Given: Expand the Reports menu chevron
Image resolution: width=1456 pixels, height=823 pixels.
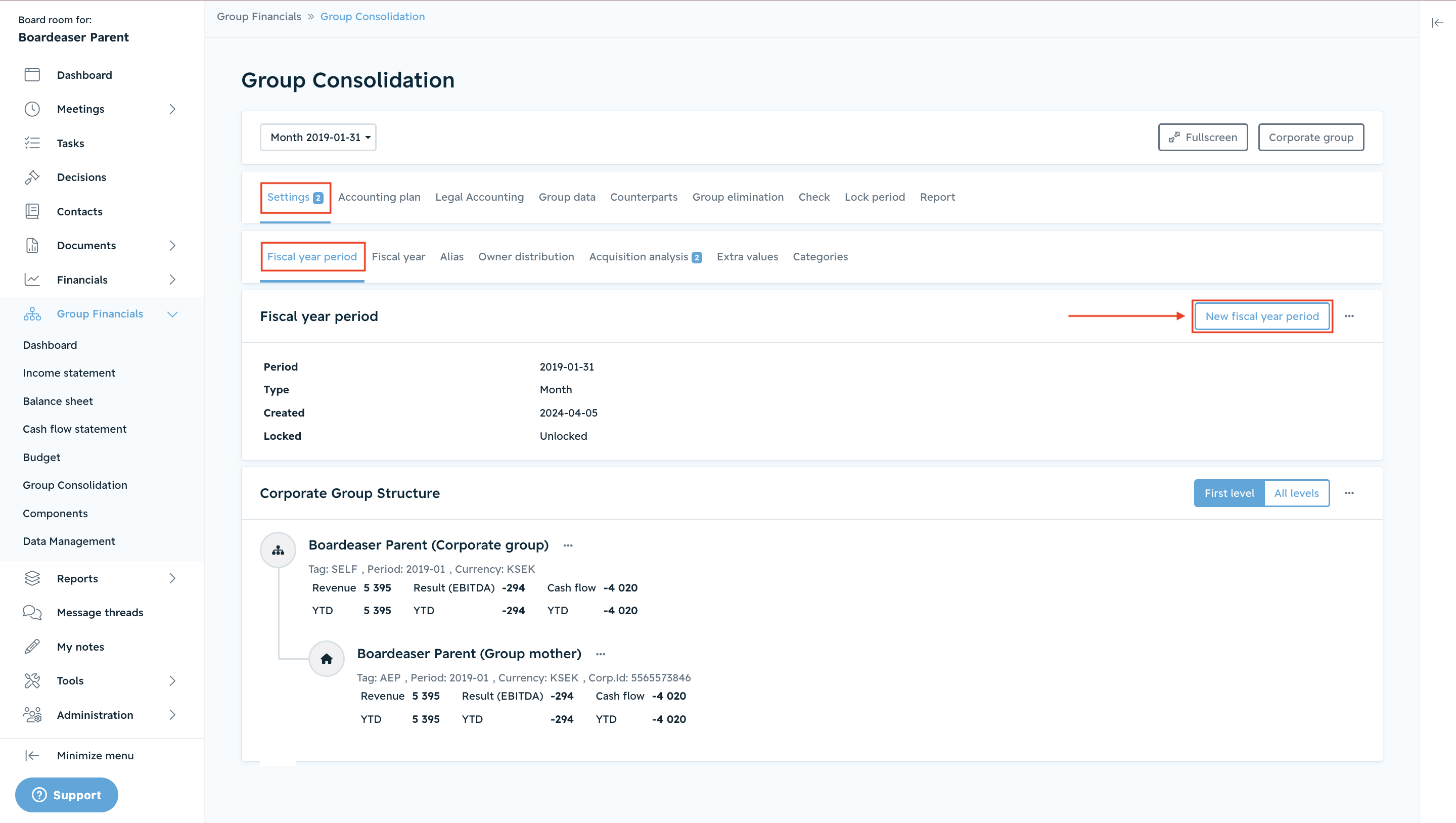Looking at the screenshot, I should coord(172,578).
